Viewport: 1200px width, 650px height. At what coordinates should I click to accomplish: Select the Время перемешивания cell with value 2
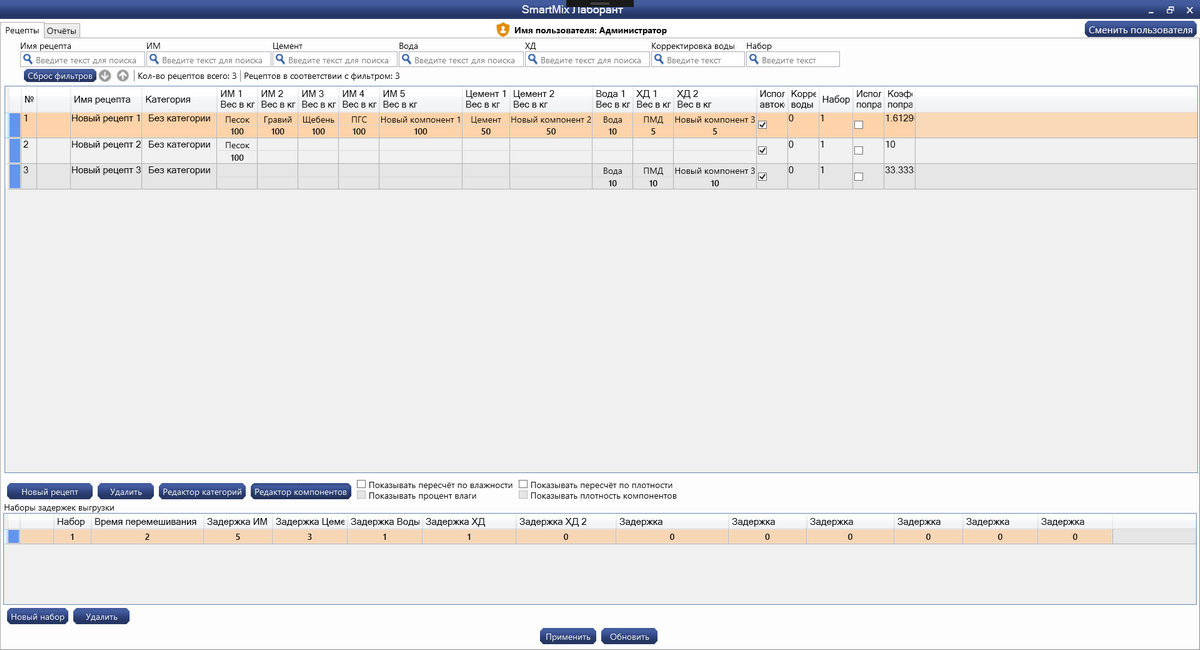147,537
